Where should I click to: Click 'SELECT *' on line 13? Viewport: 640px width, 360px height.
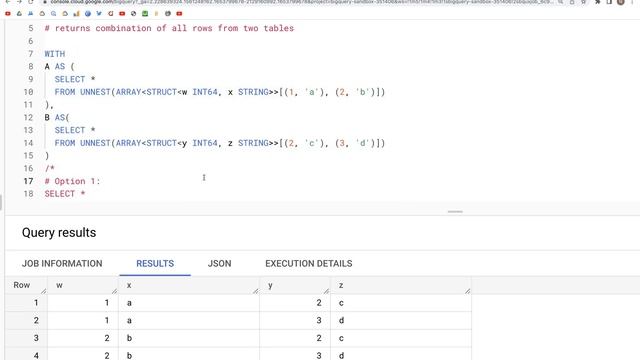(x=75, y=130)
